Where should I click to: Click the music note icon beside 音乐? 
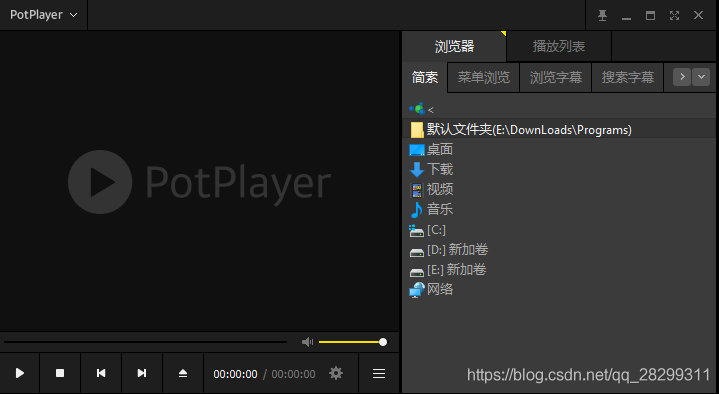[416, 210]
